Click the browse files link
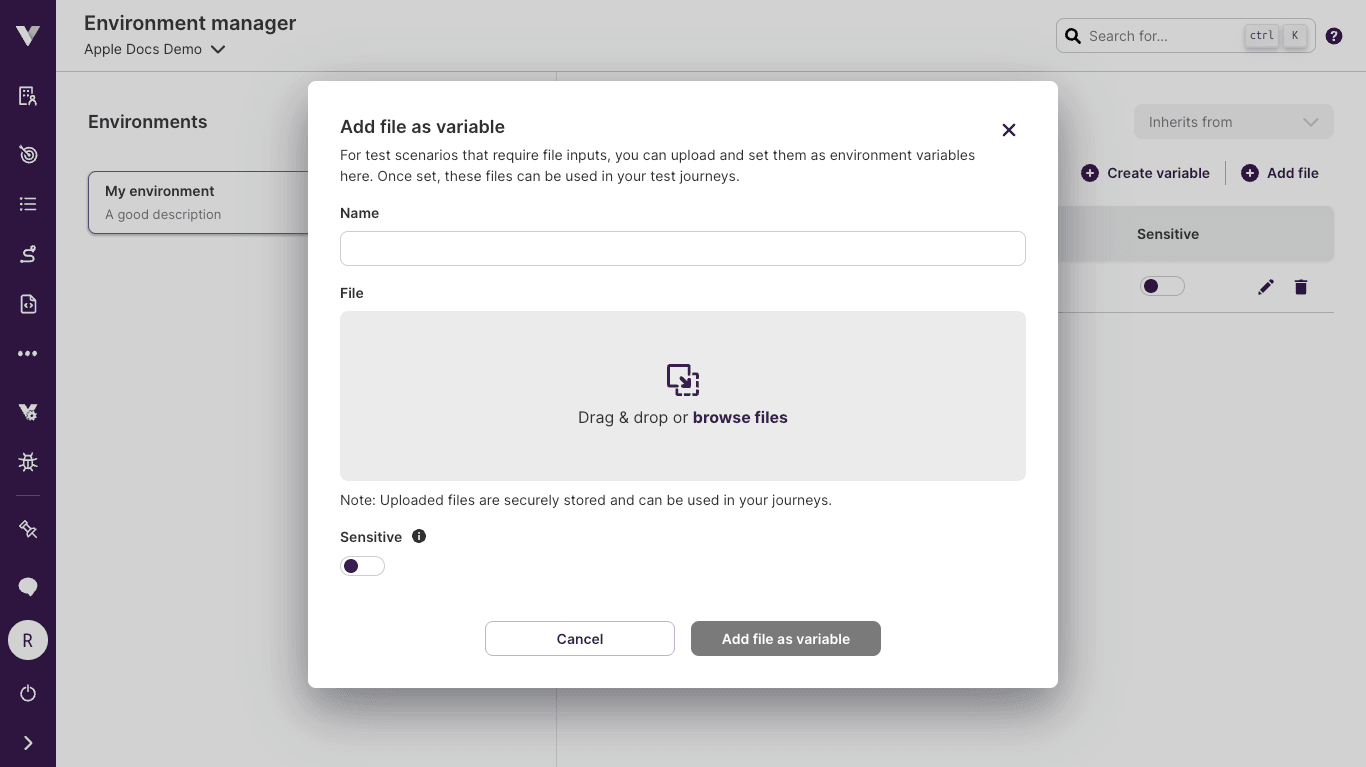Viewport: 1366px width, 767px height. [x=740, y=418]
